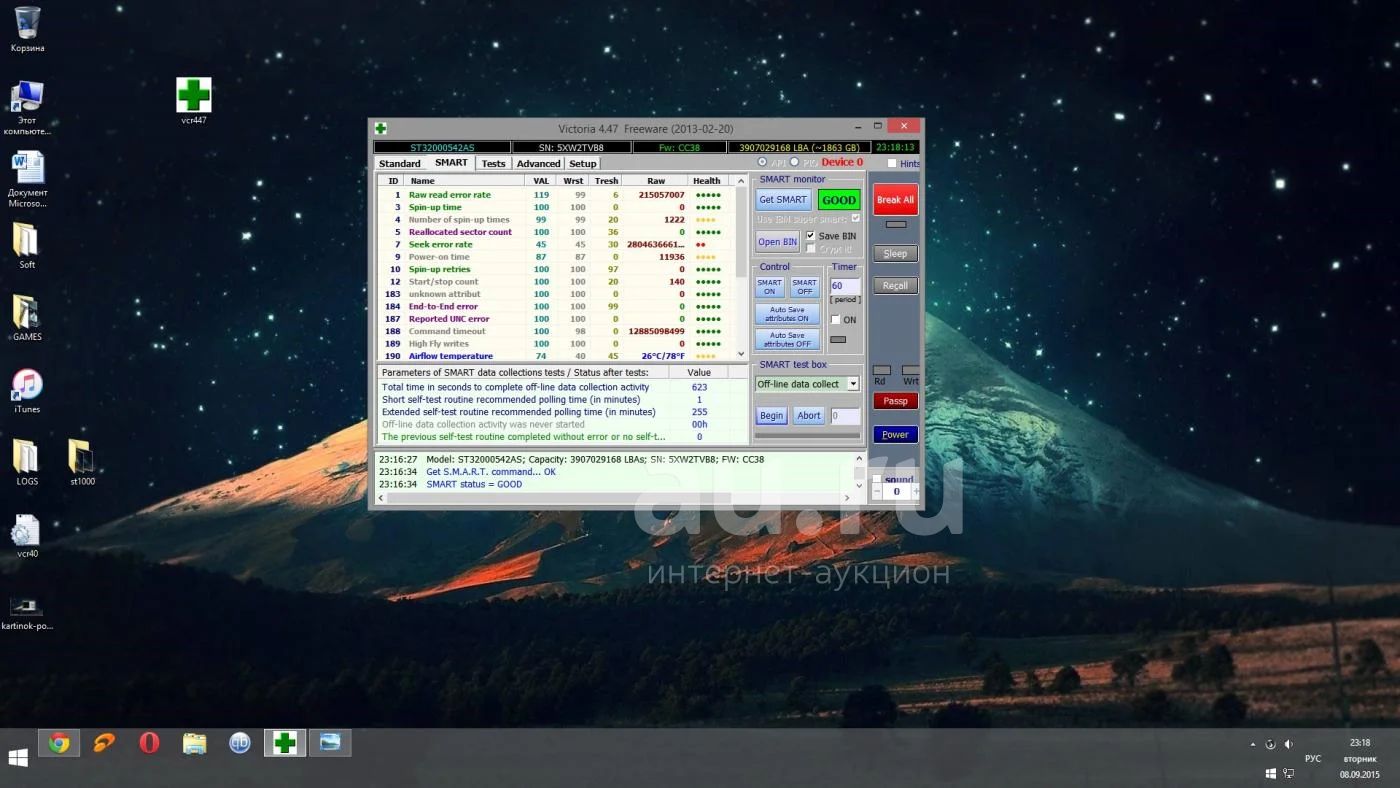
Task: Open the network icon in system tray
Action: tap(1289, 774)
